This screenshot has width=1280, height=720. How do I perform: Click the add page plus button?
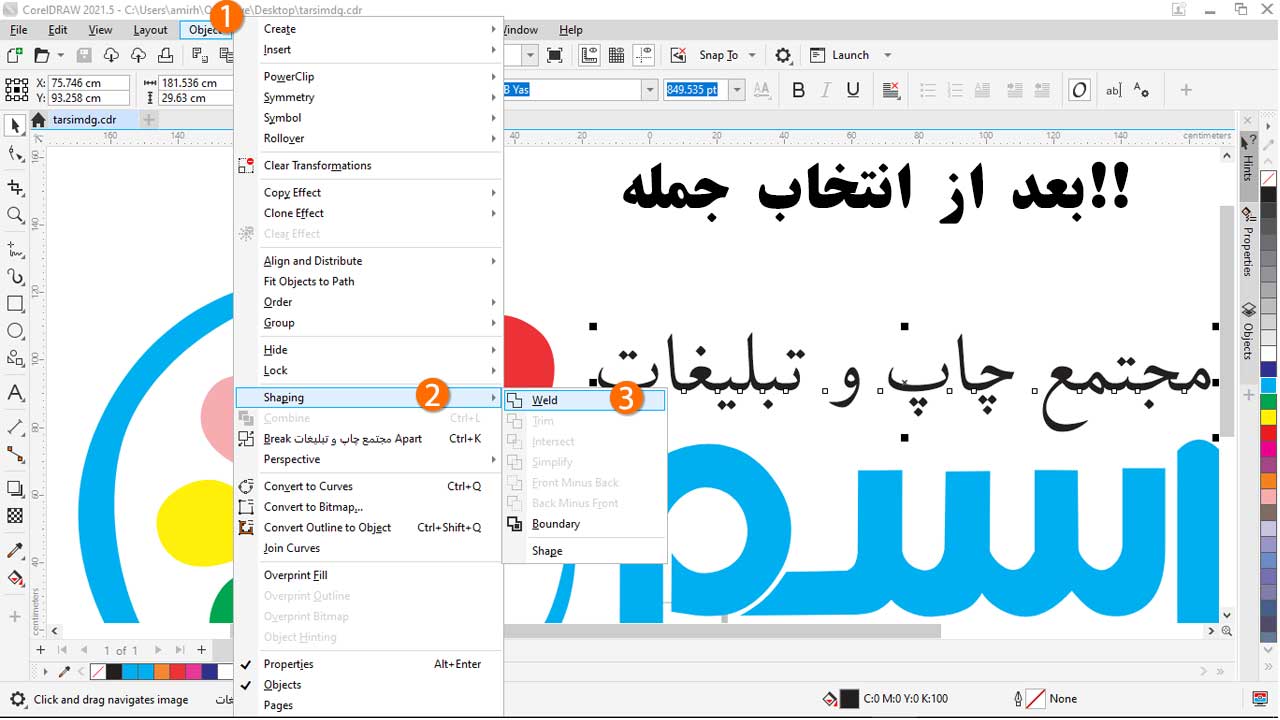coord(201,650)
